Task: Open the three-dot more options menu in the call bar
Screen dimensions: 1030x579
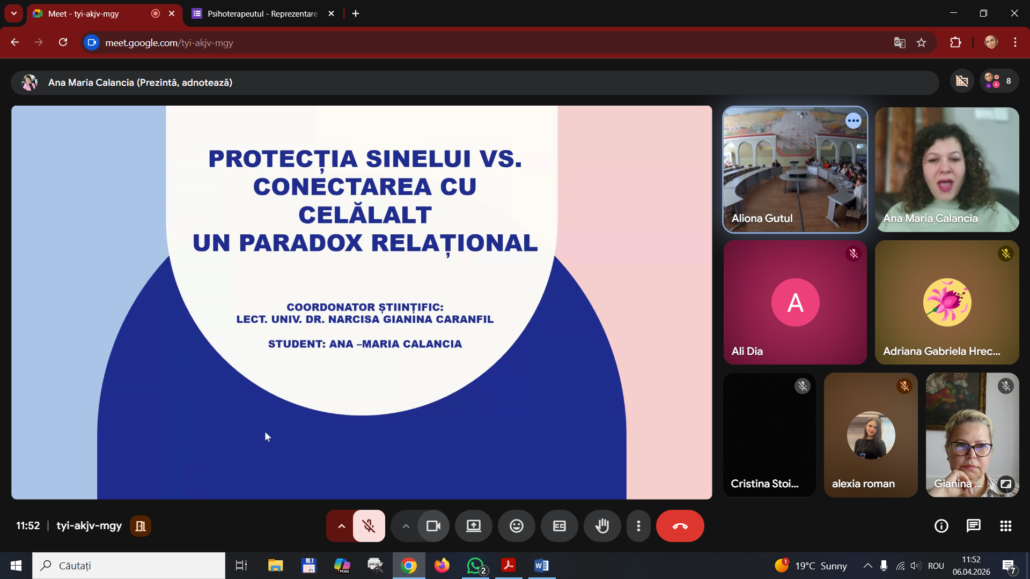Action: (x=638, y=526)
